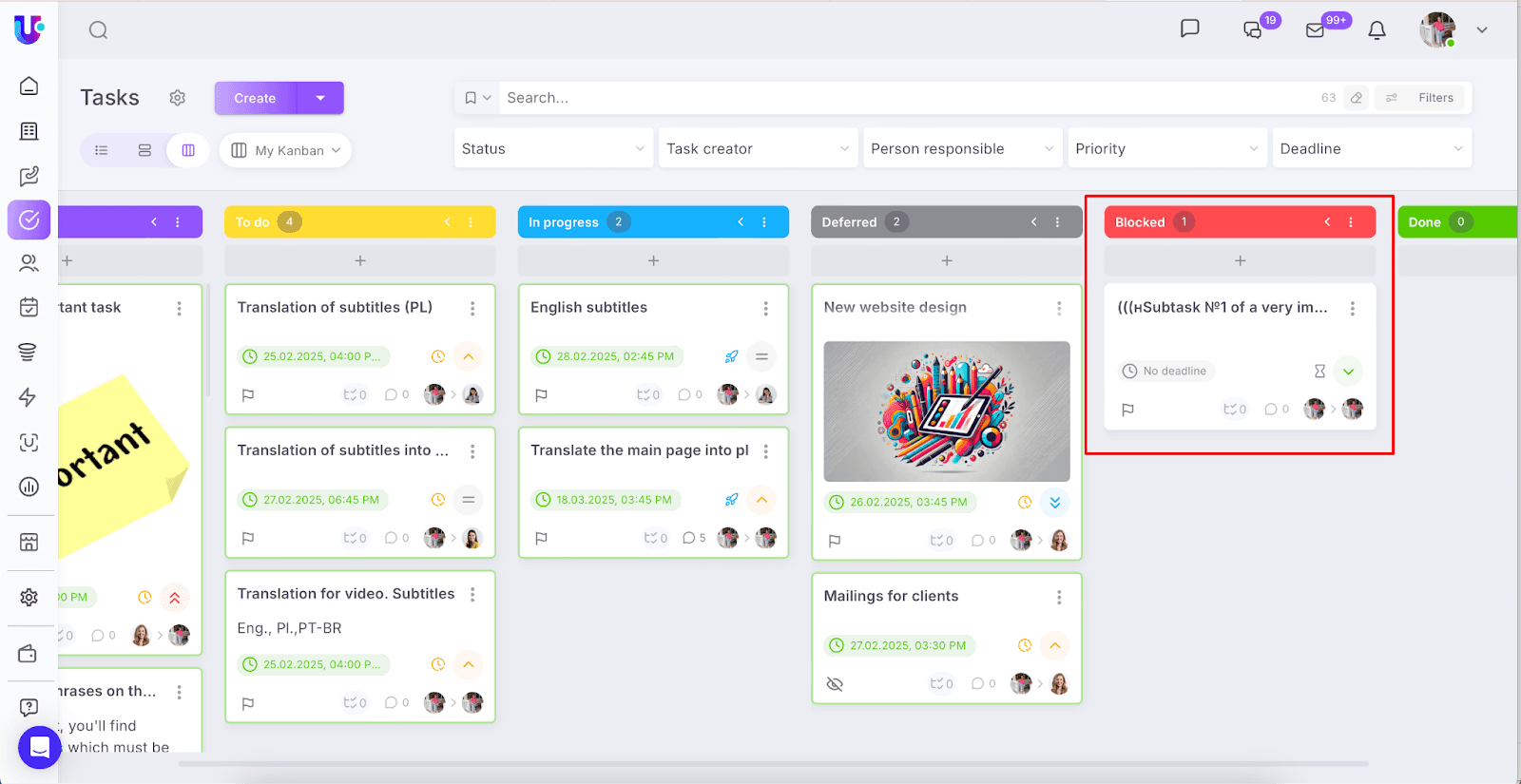The height and width of the screenshot is (784, 1521).
Task: Open the home icon in sidebar
Action: click(x=29, y=86)
